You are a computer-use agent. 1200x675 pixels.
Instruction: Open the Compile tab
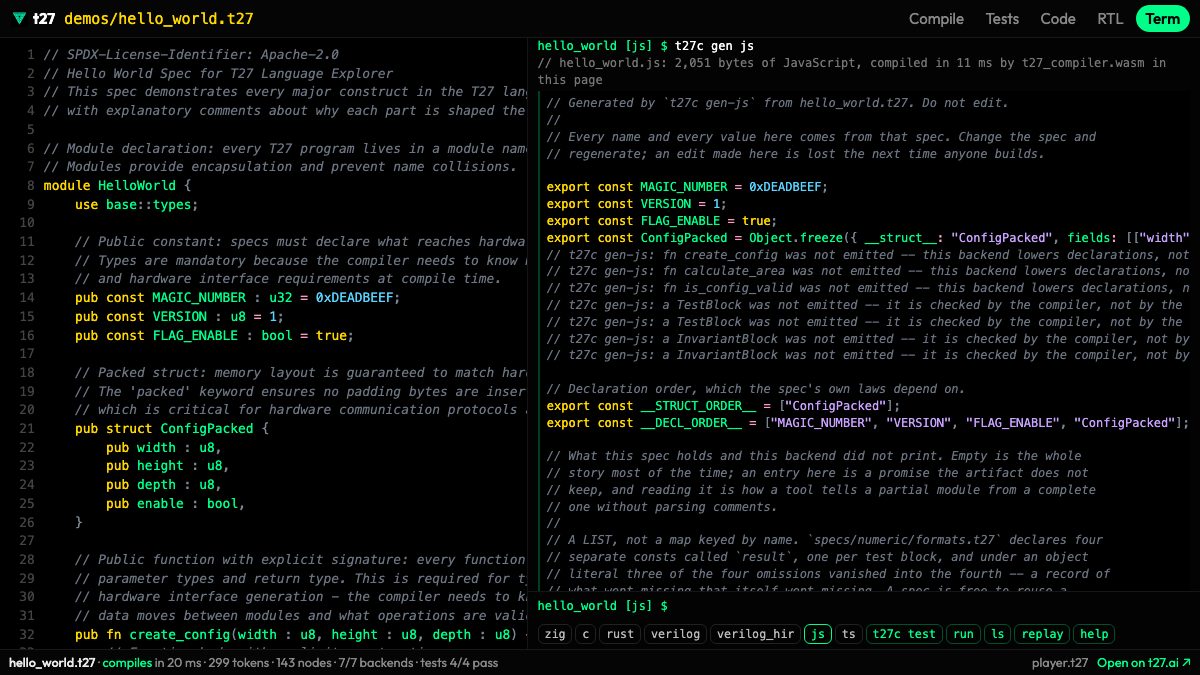point(936,19)
